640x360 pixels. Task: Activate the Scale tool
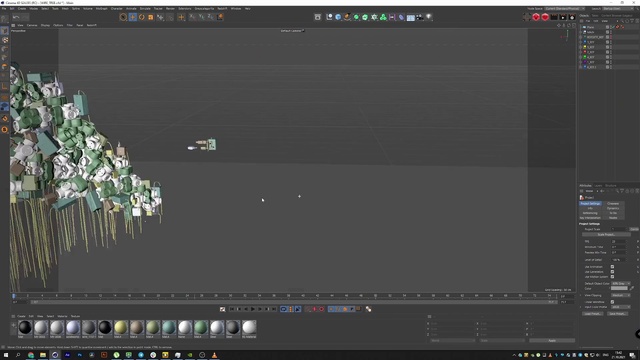pyautogui.click(x=151, y=17)
